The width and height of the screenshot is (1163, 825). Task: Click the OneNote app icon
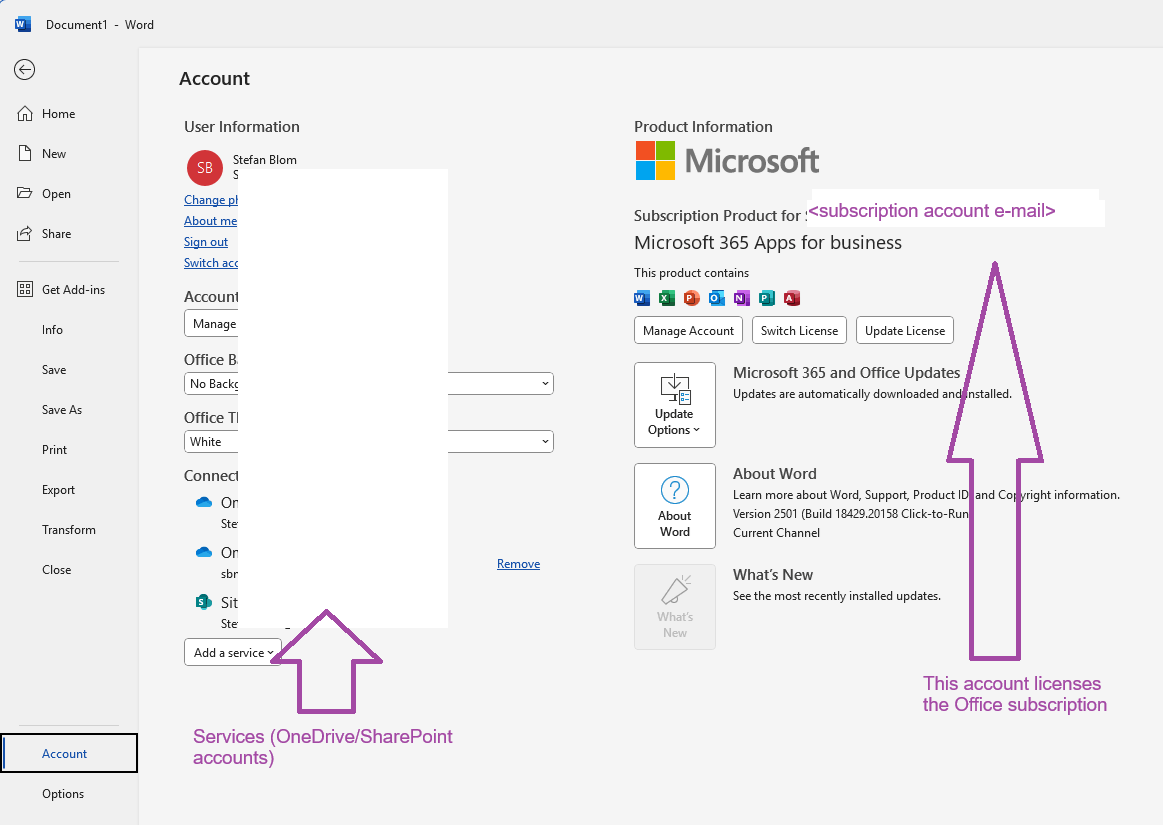742,298
